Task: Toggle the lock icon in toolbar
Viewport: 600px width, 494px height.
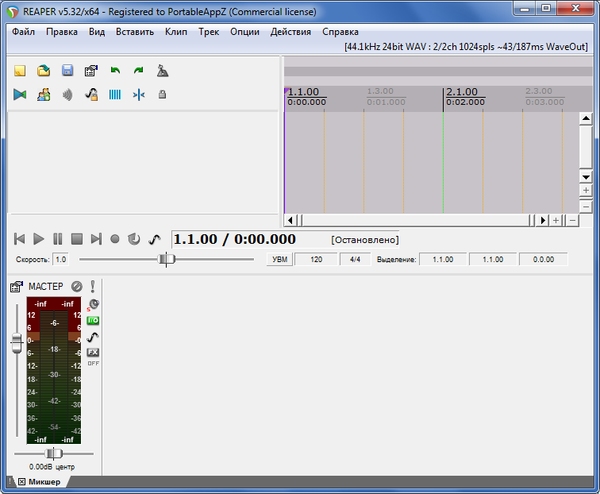Action: pyautogui.click(x=162, y=94)
